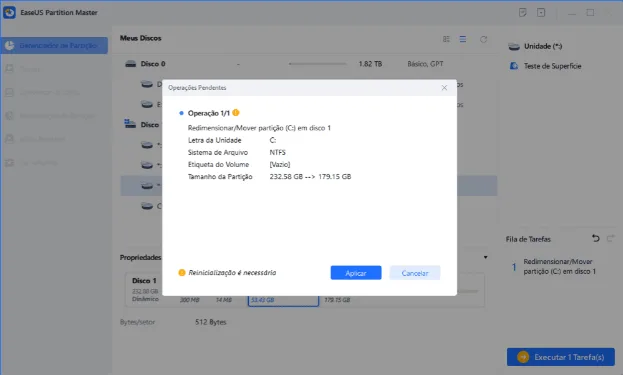Refresh the Meus Discos list
The width and height of the screenshot is (624, 376).
click(484, 39)
